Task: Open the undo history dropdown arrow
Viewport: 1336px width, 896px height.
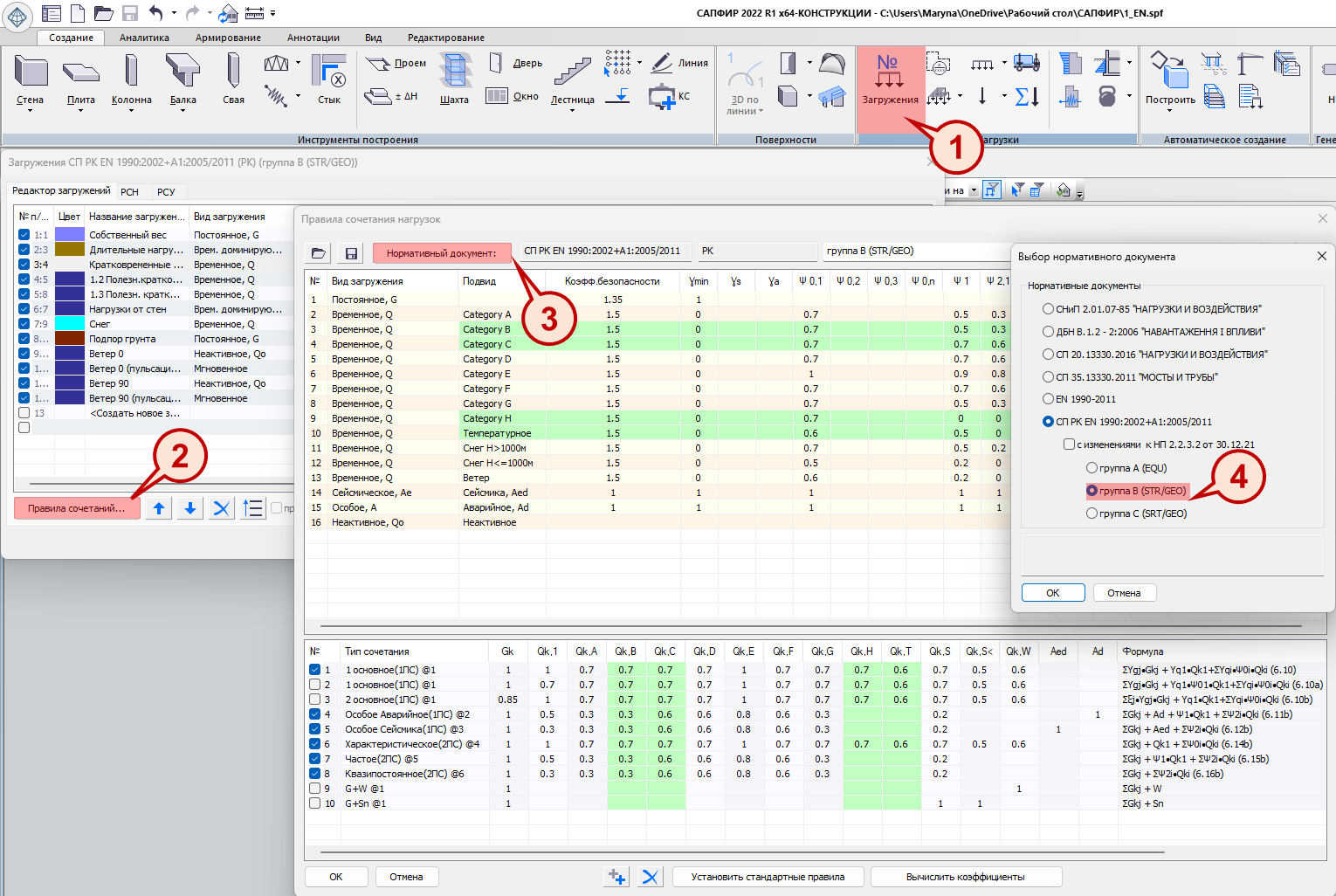Action: (174, 13)
